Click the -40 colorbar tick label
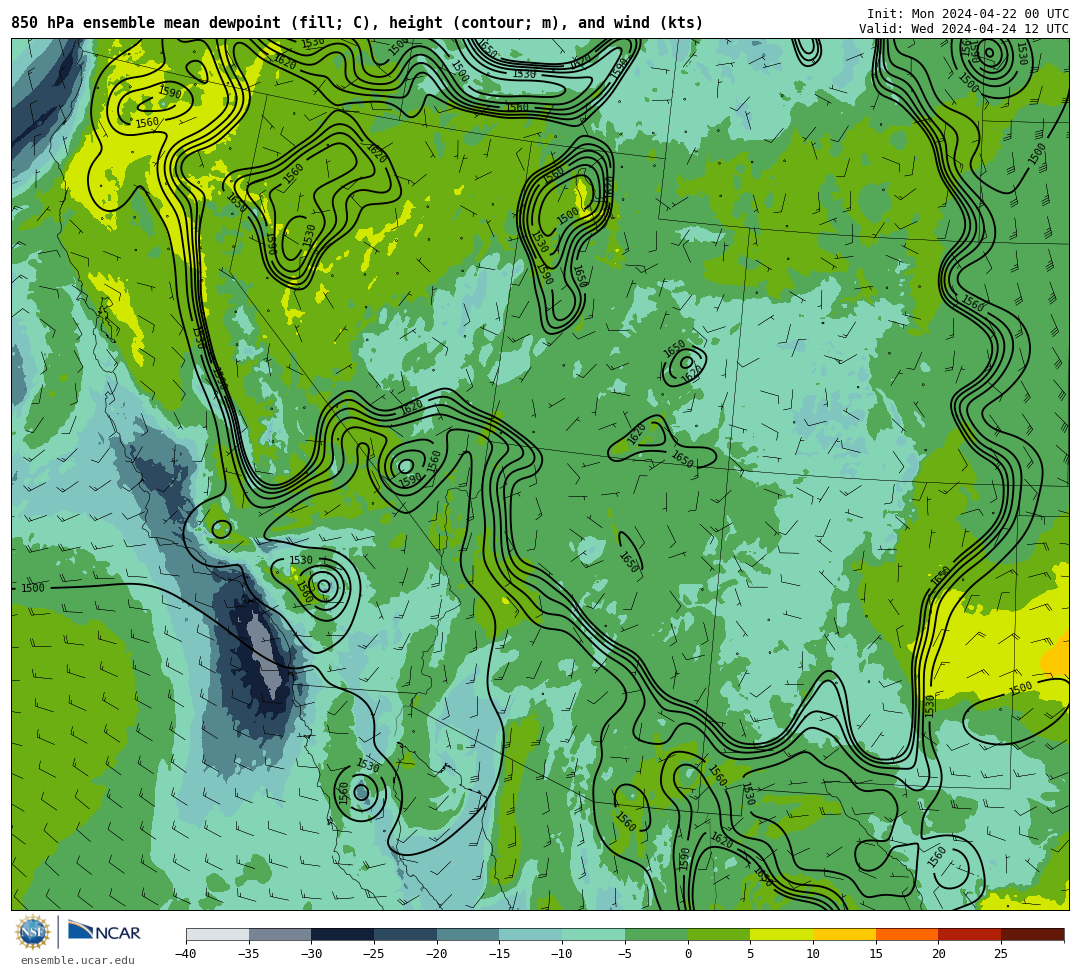This screenshot has width=1080, height=973. click(186, 954)
